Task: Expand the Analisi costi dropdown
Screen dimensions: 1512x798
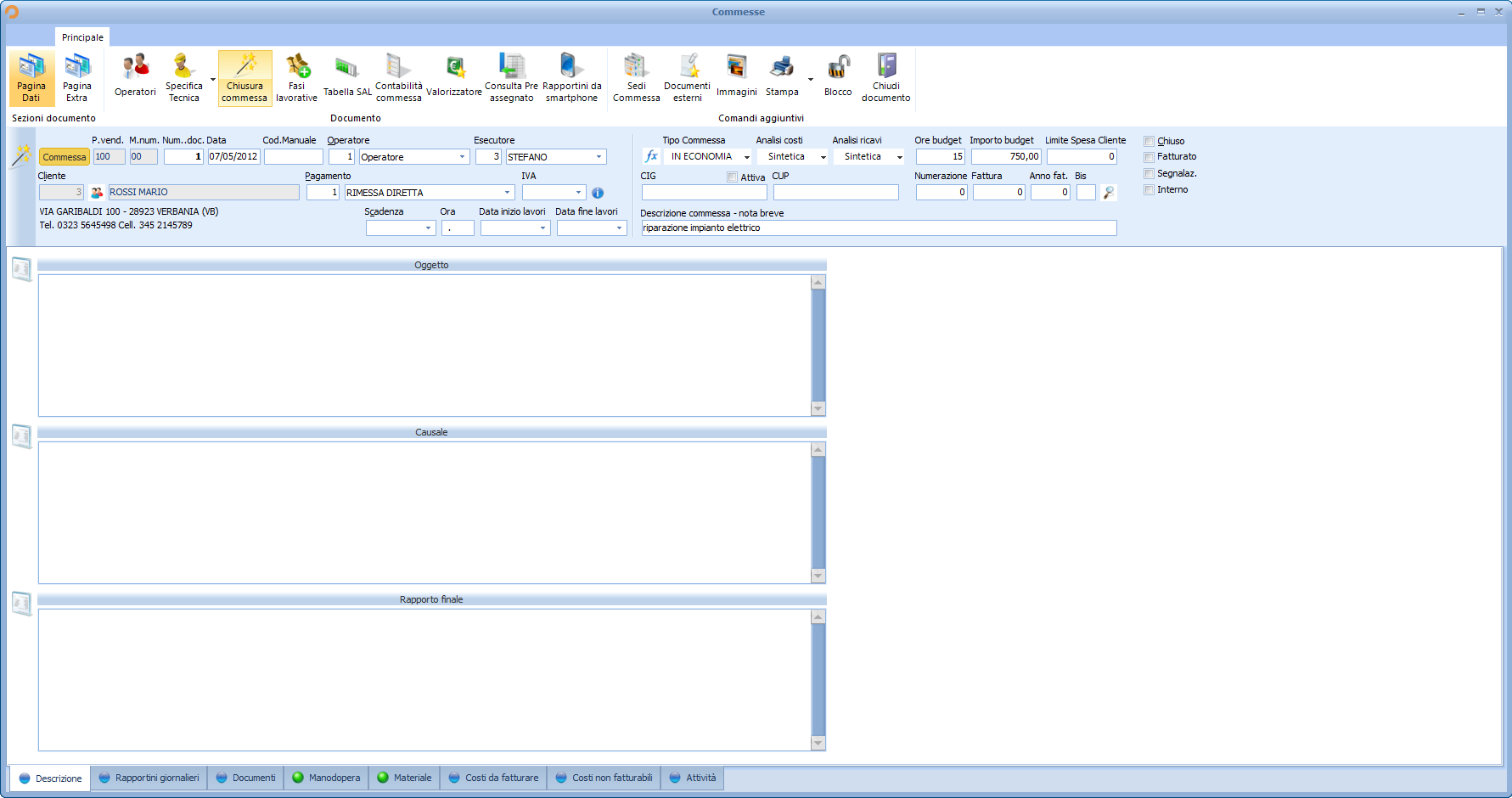Action: tap(822, 156)
